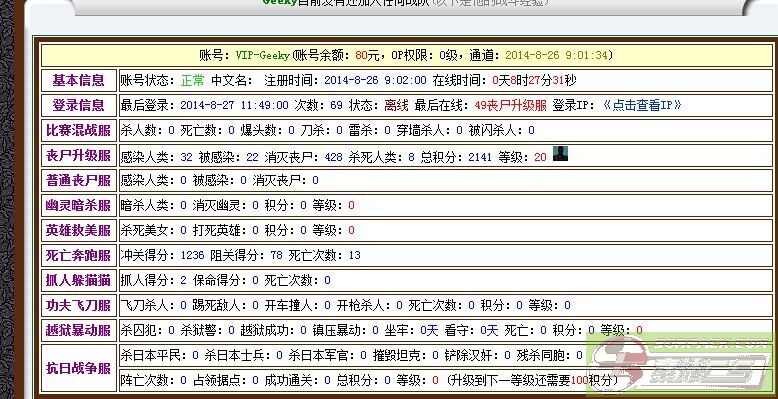The image size is (778, 399).
Task: Select the 登录信息 row header
Action: pos(78,105)
